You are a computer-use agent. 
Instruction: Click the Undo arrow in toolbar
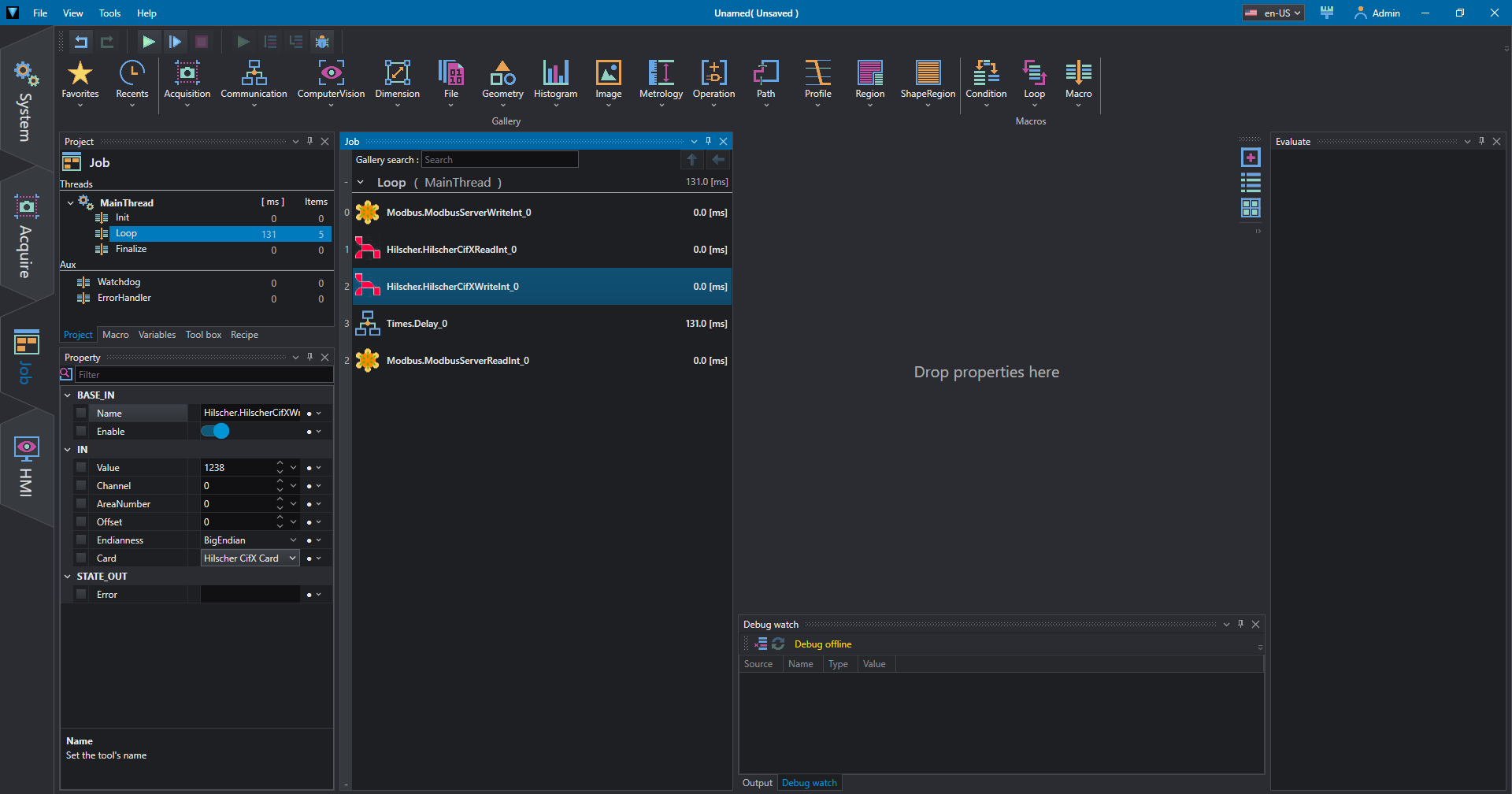[x=81, y=42]
